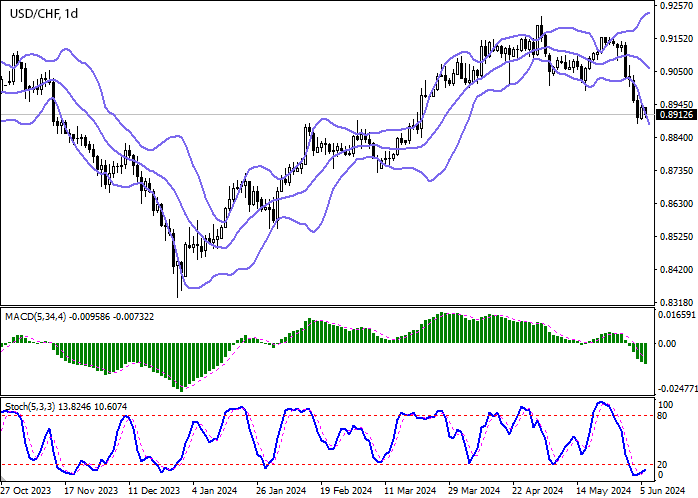Click the USD/CHF, 1d chart title
Viewport: 698px width, 498px height.
pyautogui.click(x=44, y=12)
